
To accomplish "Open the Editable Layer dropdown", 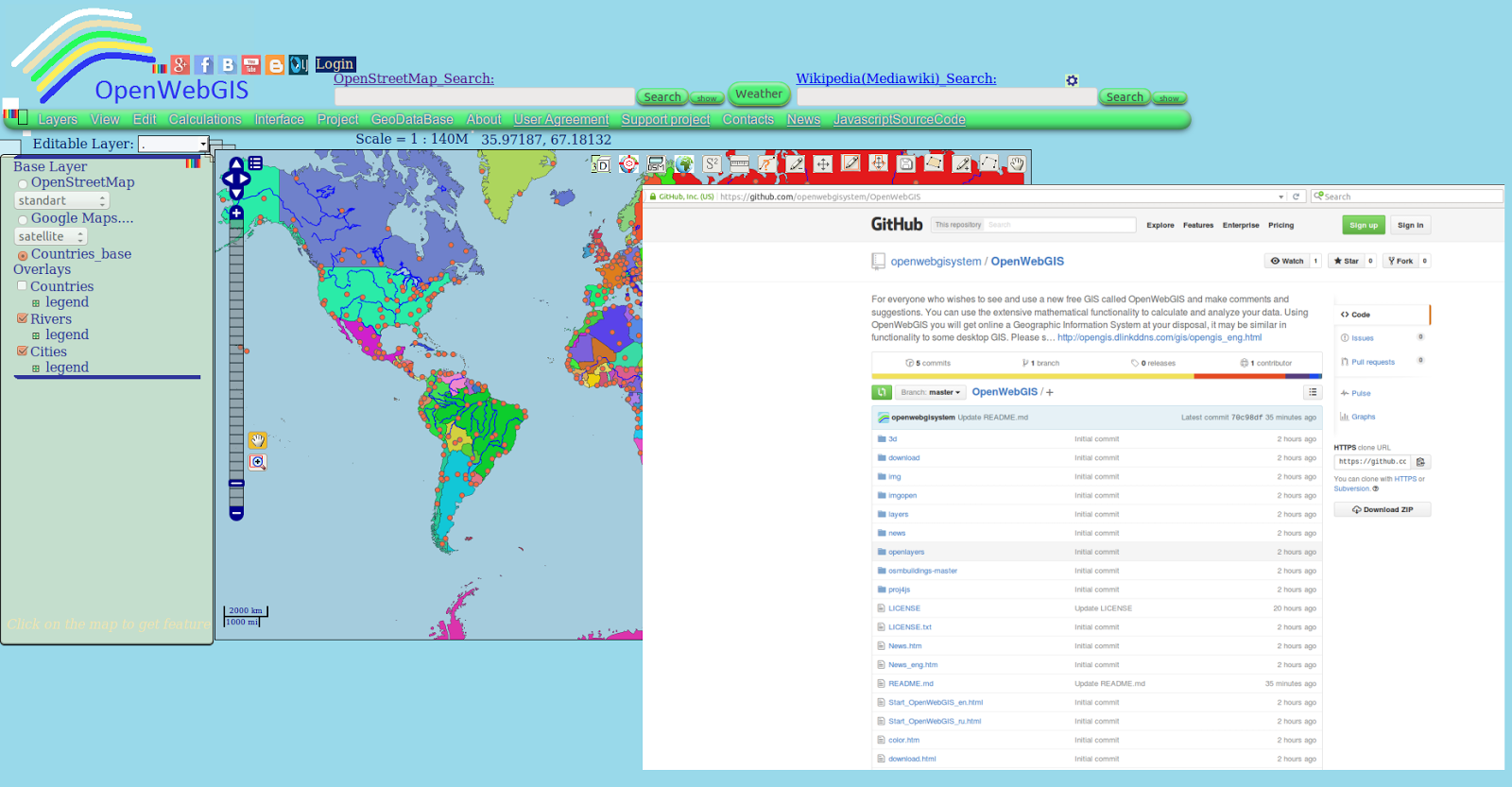I will (x=174, y=144).
